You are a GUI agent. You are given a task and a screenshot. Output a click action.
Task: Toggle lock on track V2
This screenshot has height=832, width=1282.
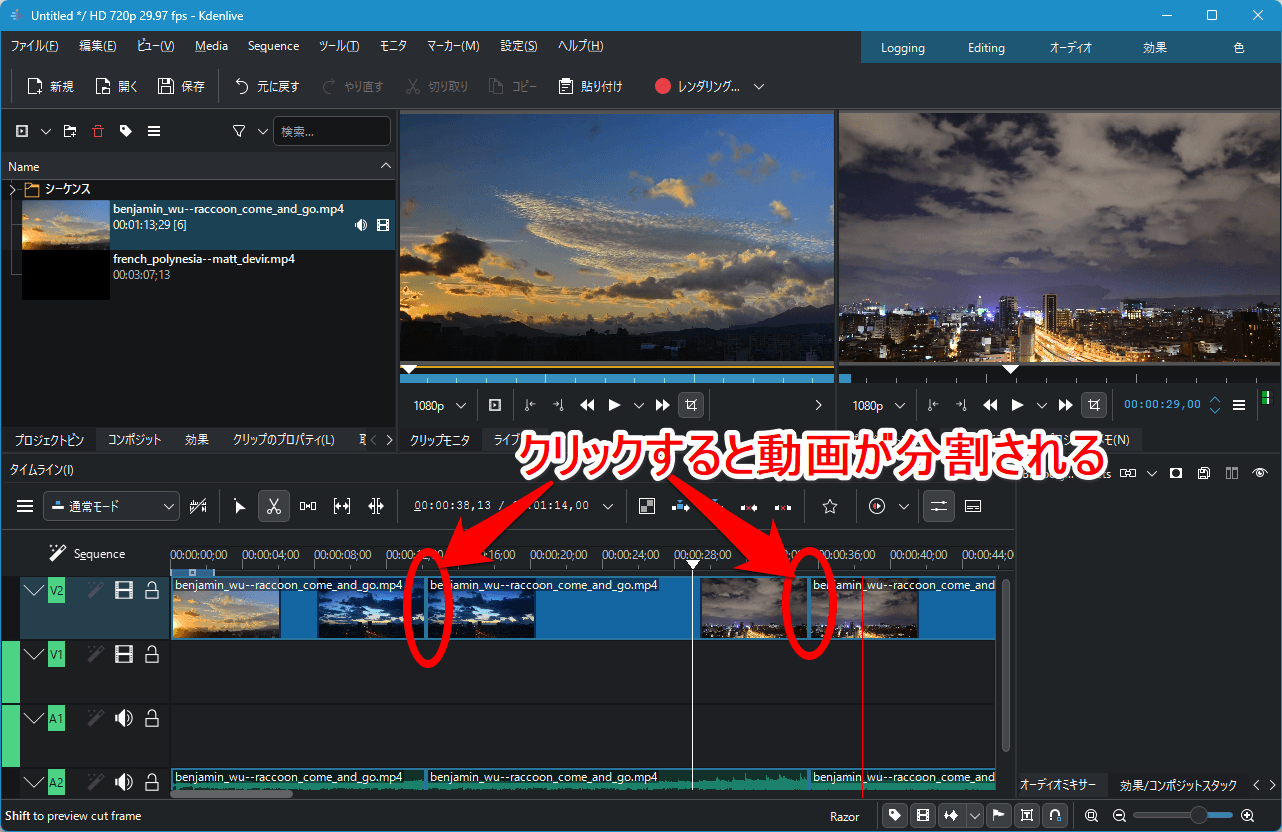[x=152, y=591]
